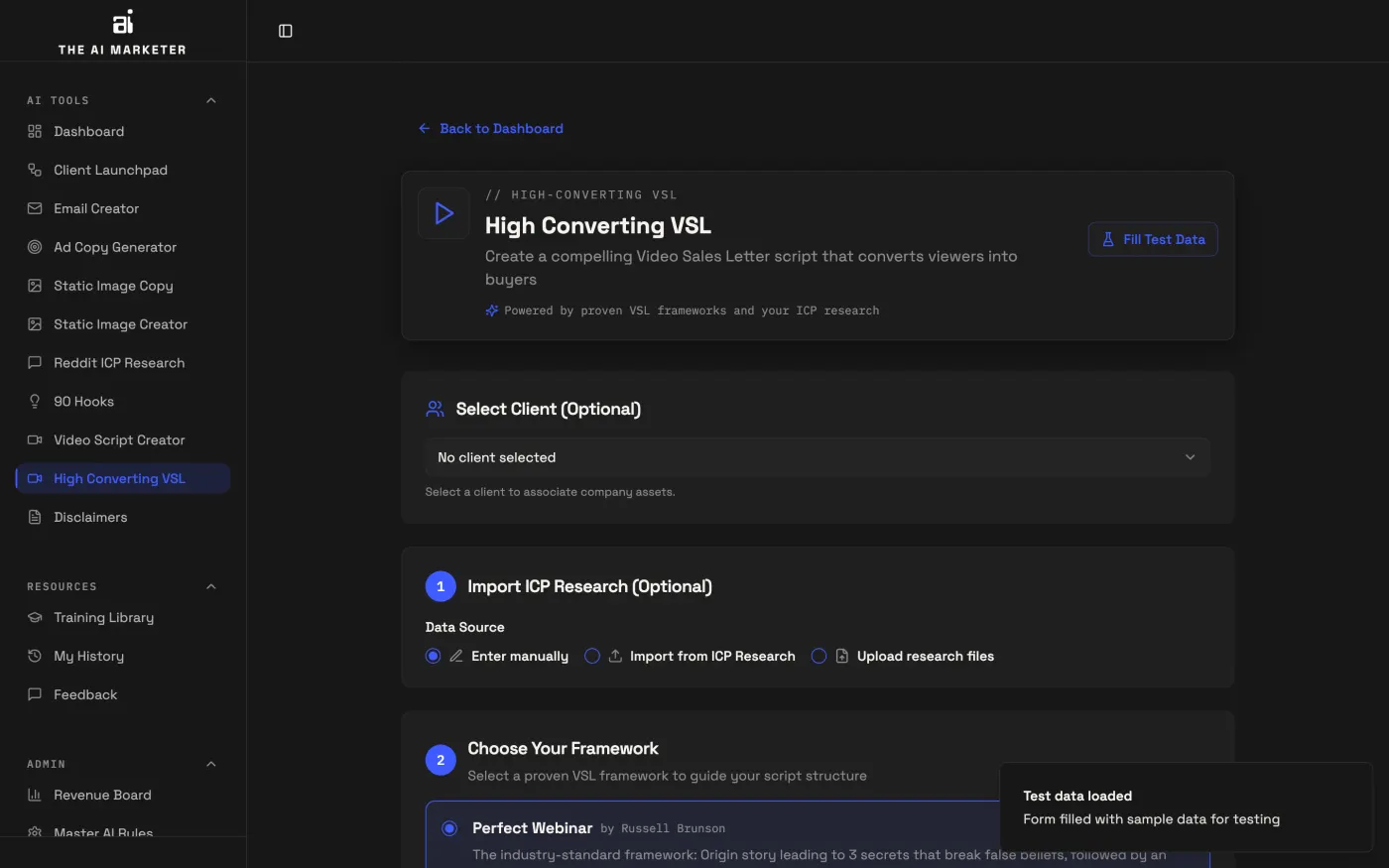Click the Fill Test Data button
This screenshot has width=1389, height=868.
[1153, 239]
